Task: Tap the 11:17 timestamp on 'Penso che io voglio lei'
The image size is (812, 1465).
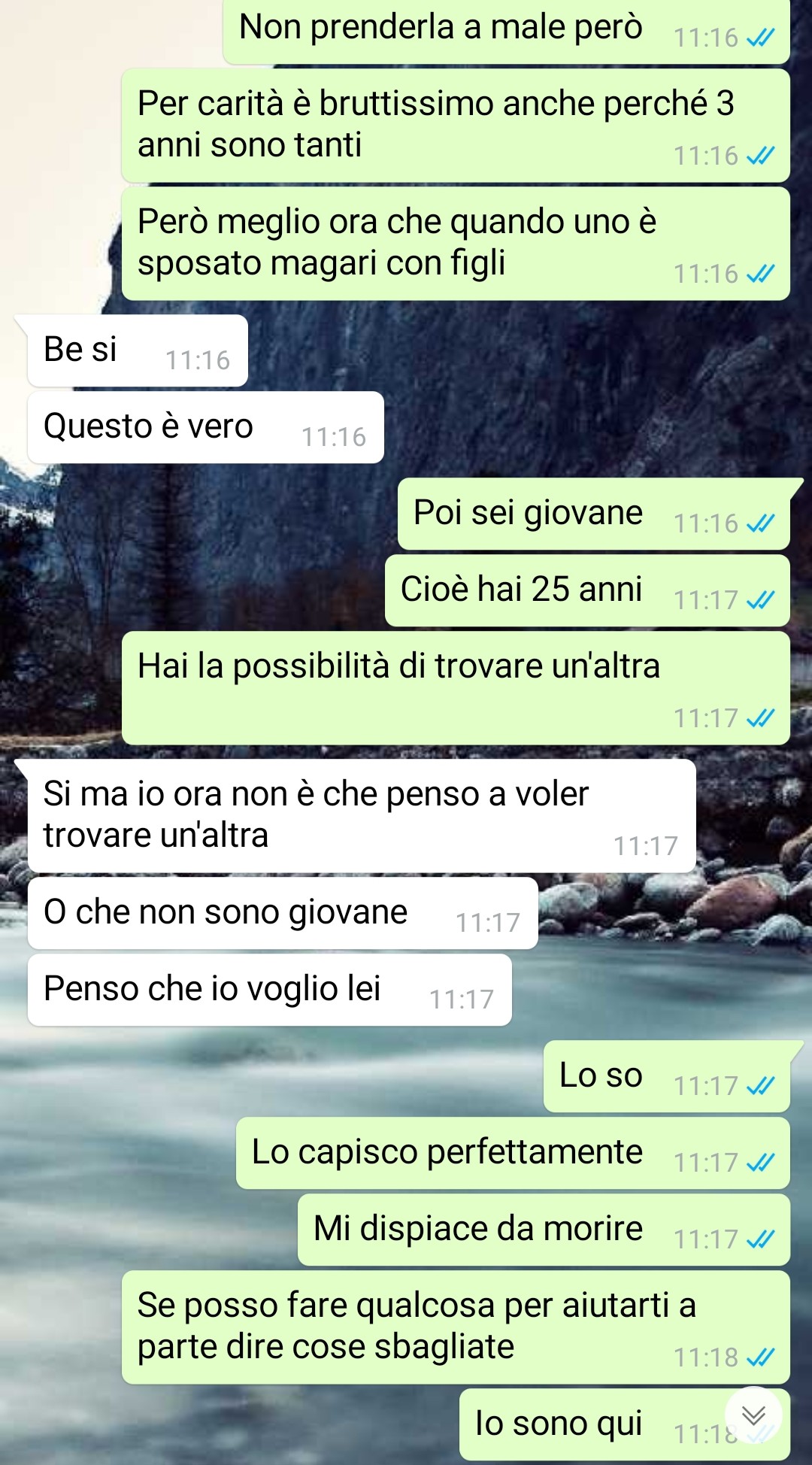Action: (x=462, y=999)
